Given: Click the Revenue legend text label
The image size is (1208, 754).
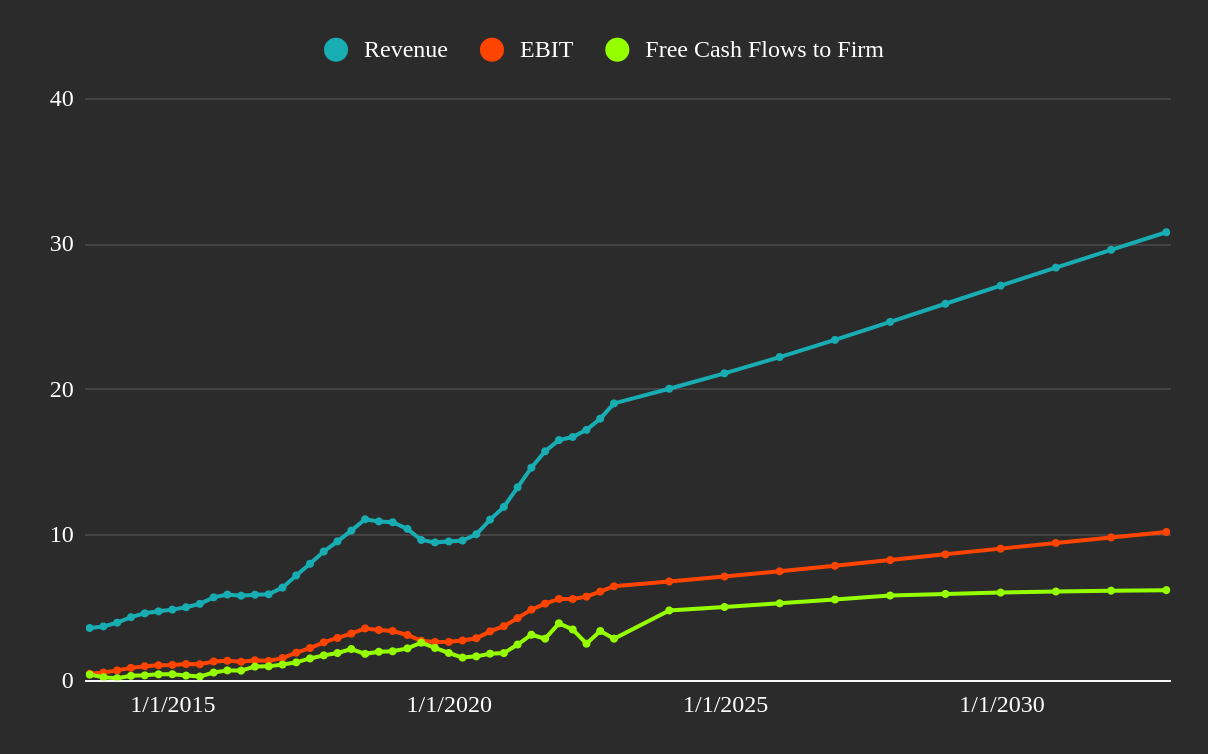Looking at the screenshot, I should (x=405, y=49).
